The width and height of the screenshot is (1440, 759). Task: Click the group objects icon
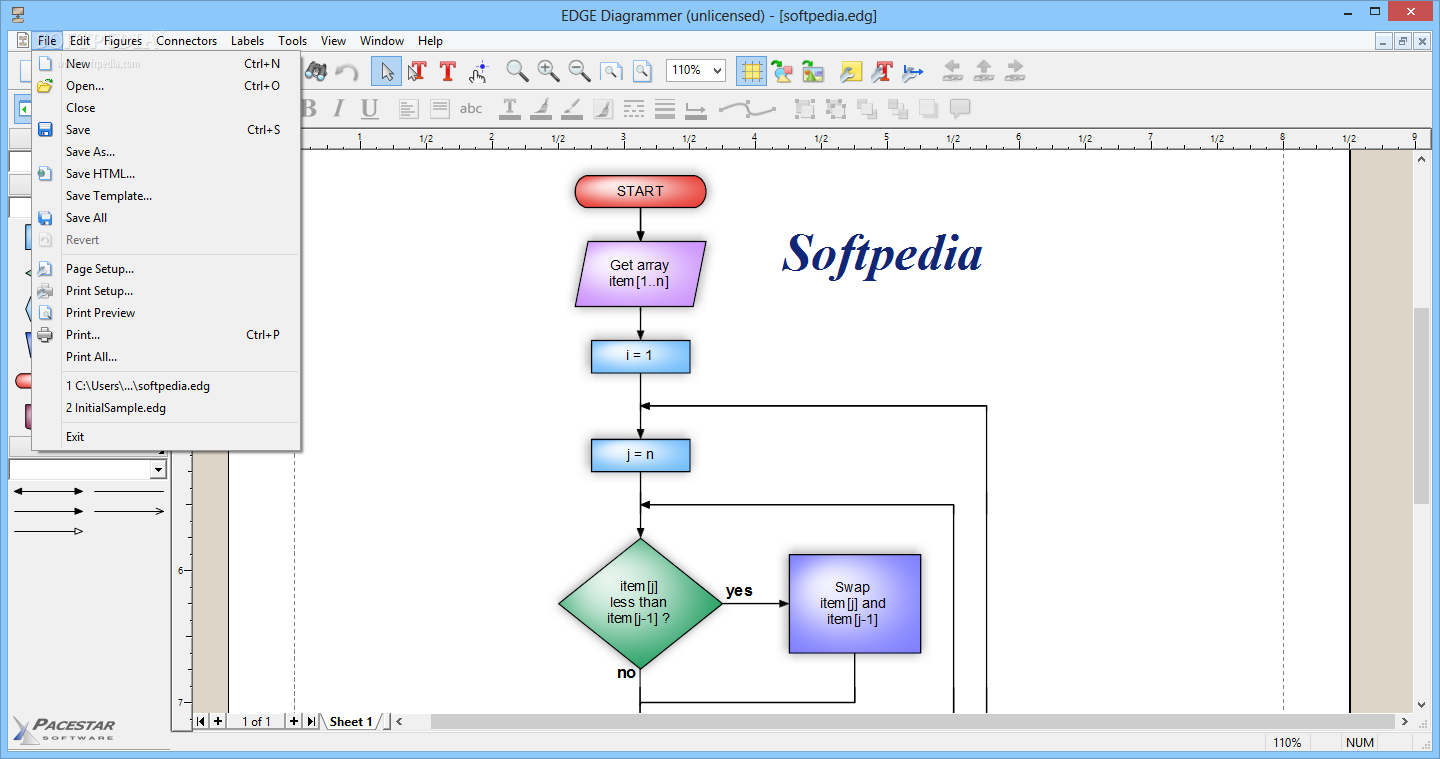(805, 108)
